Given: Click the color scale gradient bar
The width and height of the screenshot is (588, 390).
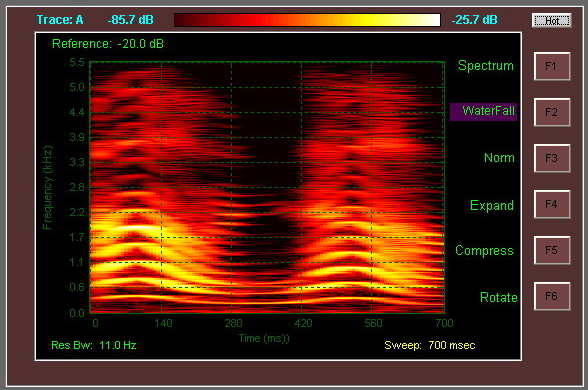Looking at the screenshot, I should tap(307, 20).
